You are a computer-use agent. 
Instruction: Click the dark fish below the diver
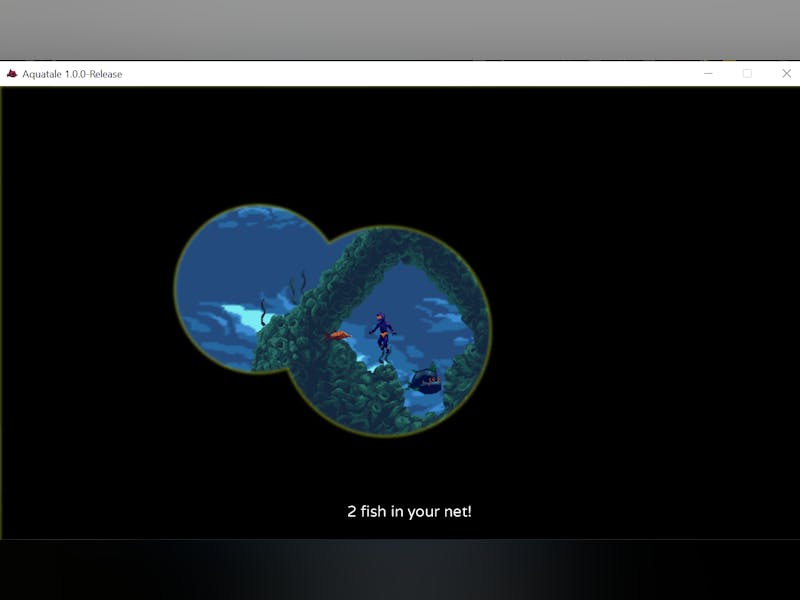[425, 381]
